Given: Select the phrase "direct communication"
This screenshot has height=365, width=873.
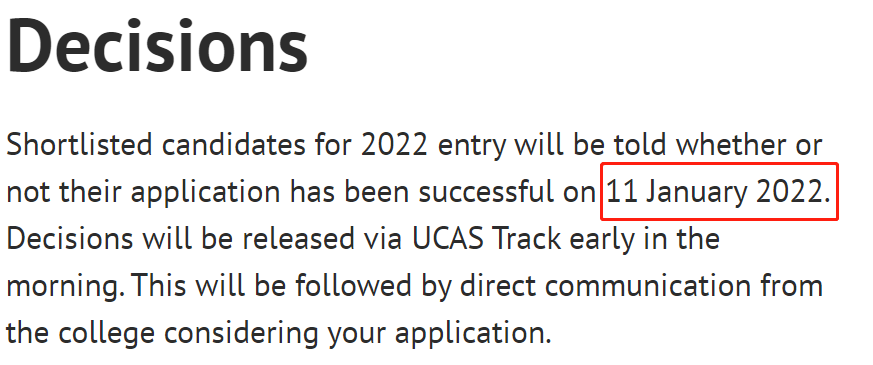Looking at the screenshot, I should (x=648, y=287).
